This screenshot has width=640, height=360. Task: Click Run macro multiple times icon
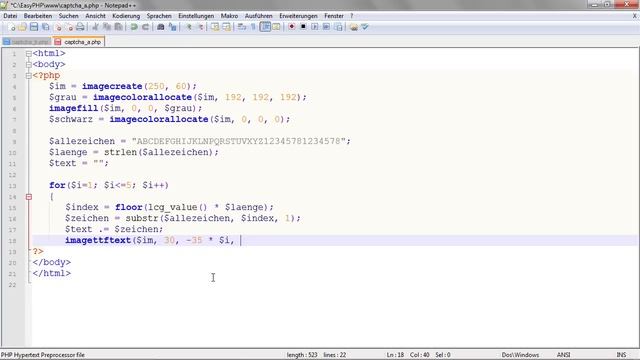point(326,27)
